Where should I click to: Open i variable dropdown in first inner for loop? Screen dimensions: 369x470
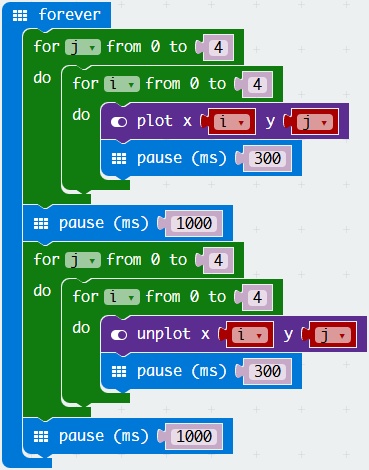[122, 84]
